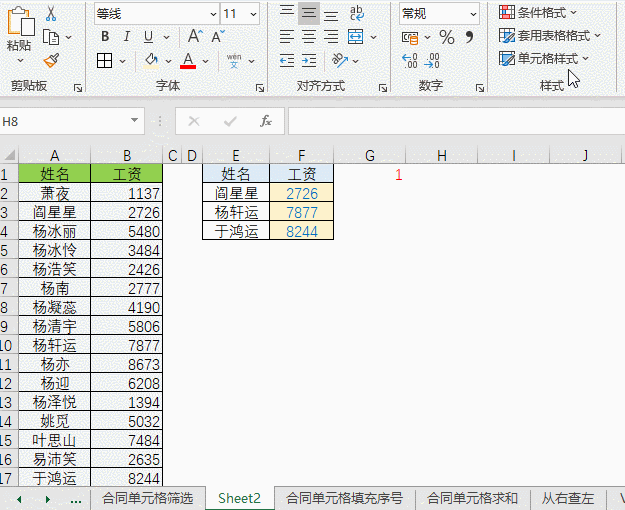Apply percent style
The height and width of the screenshot is (510, 625).
pos(447,37)
